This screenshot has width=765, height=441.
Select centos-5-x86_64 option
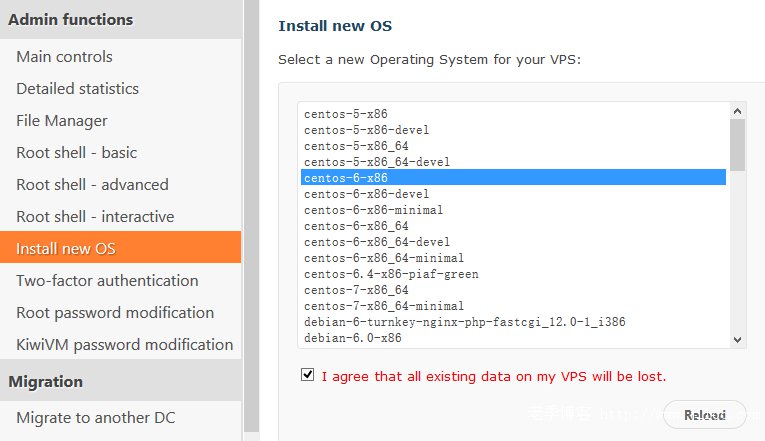(513, 146)
